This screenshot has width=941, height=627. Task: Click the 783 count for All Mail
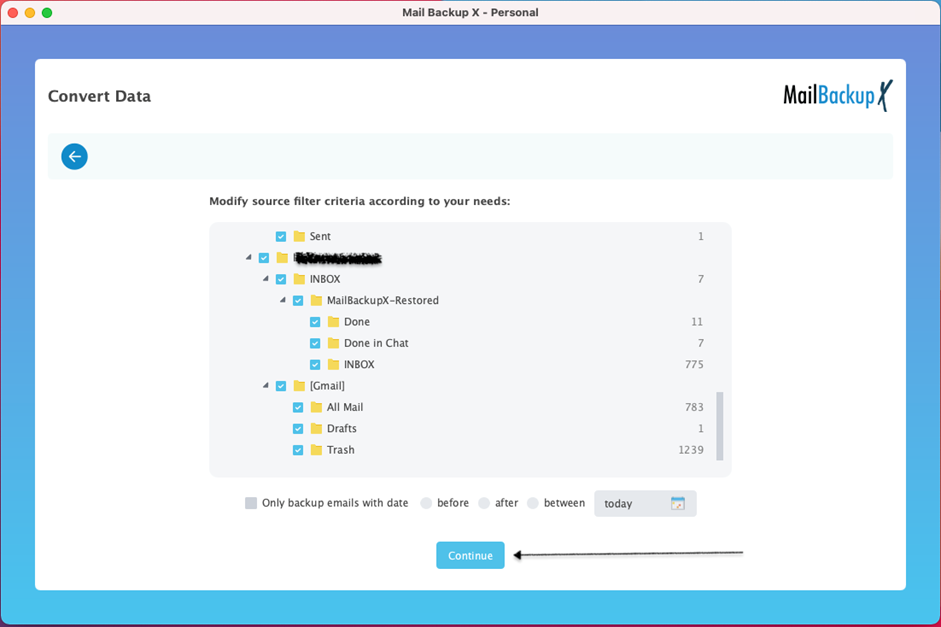point(694,407)
